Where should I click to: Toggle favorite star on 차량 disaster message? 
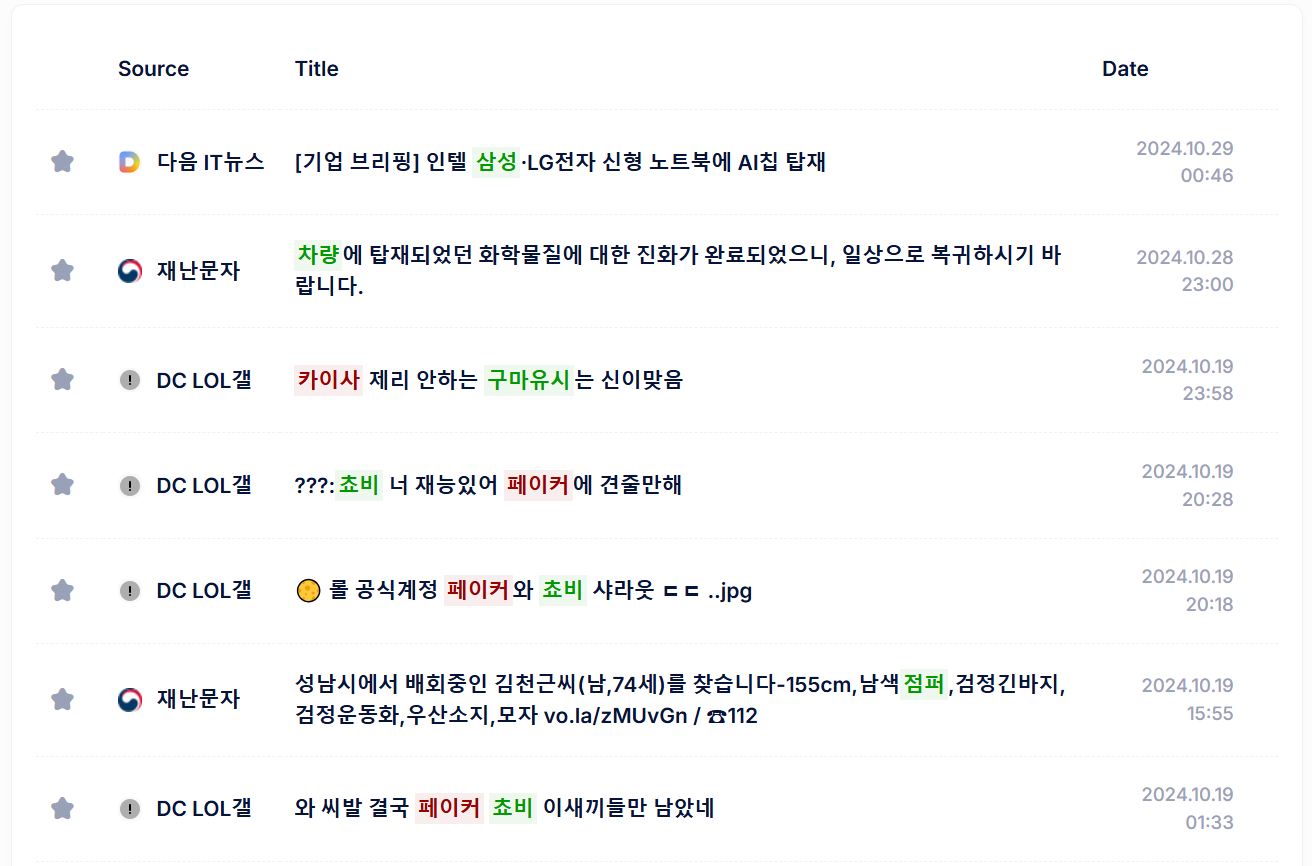tap(62, 271)
